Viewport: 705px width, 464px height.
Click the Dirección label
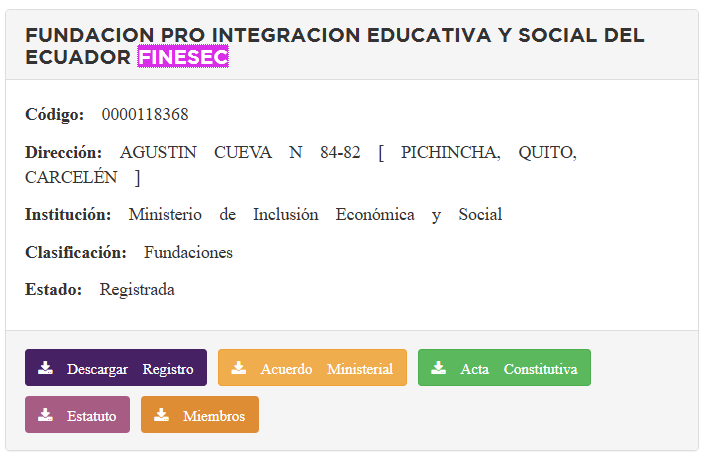click(x=63, y=153)
